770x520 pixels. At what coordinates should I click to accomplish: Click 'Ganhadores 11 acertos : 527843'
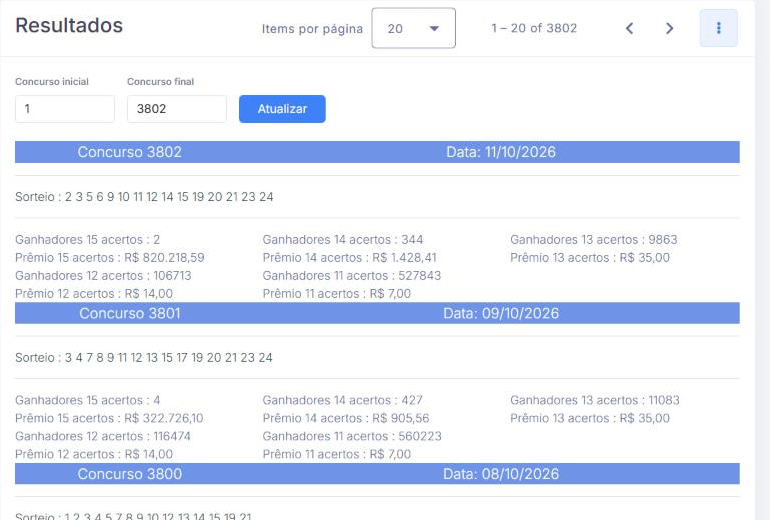(352, 275)
